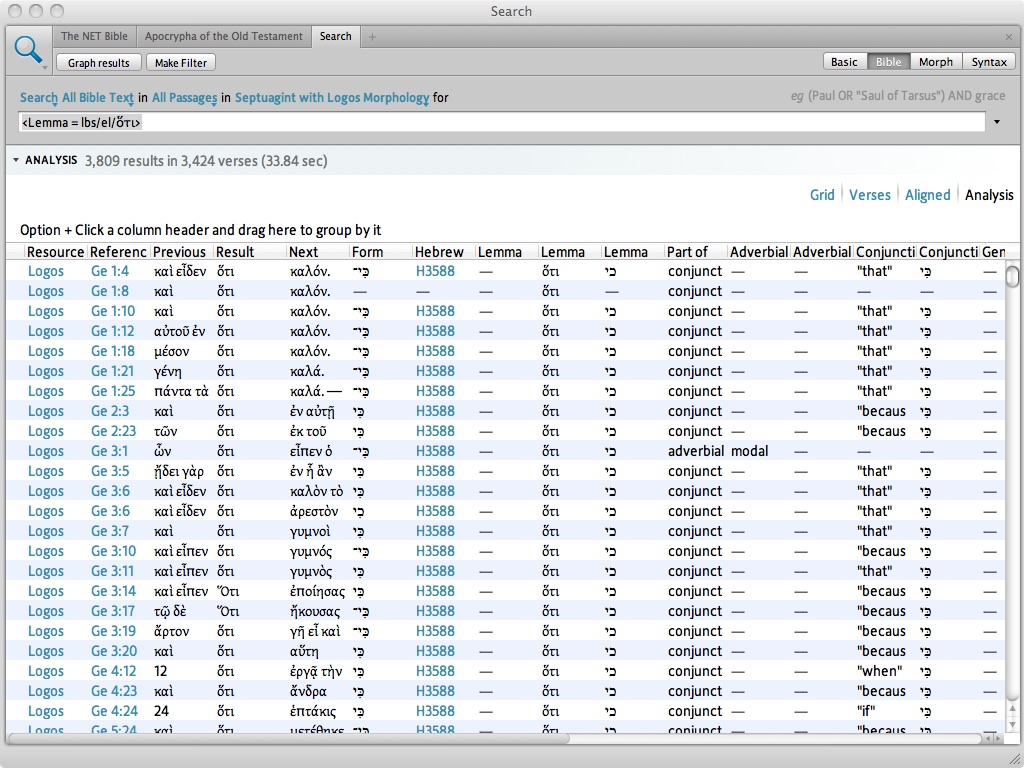
Task: Click the horizontal scrollbar right arrow
Action: coord(996,739)
